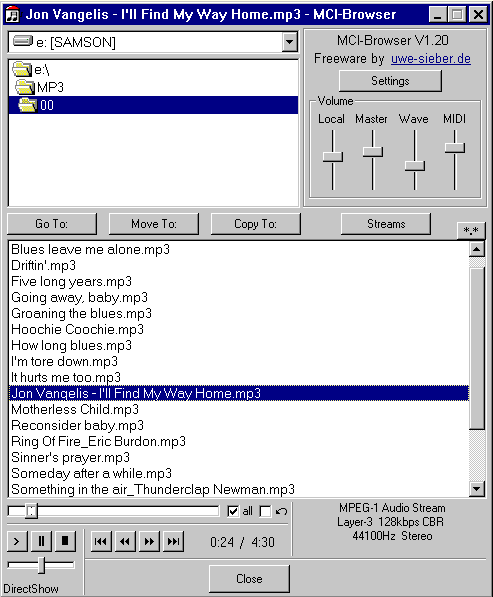Click the e:\ root folder name
Viewport: 493px width, 597px height.
[41, 69]
